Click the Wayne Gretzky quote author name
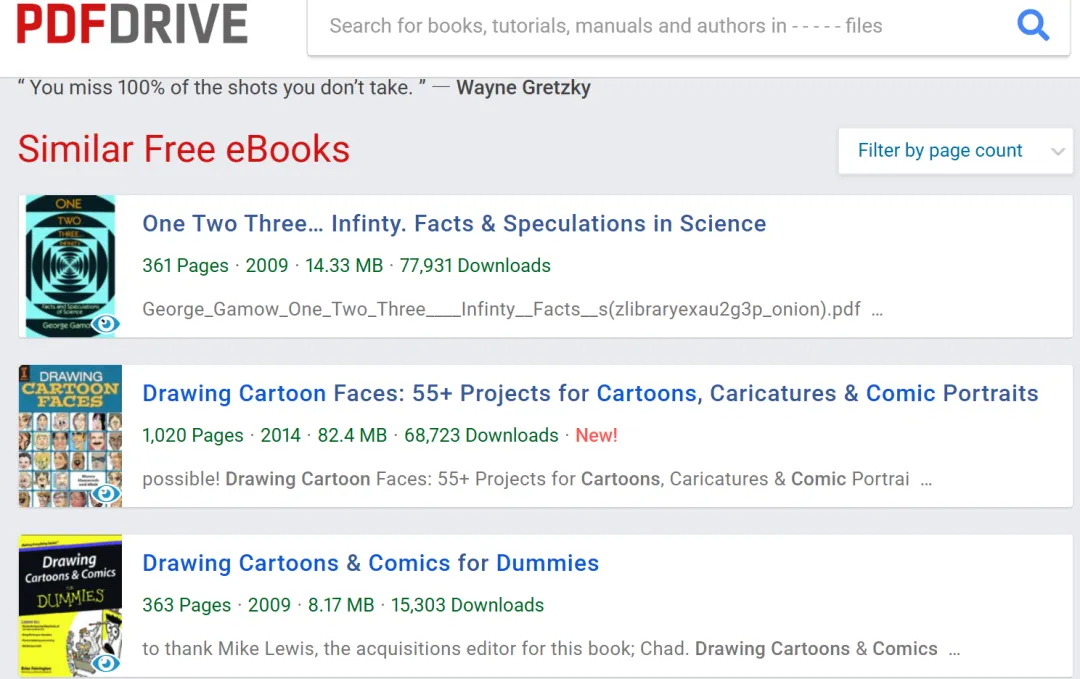 point(523,87)
